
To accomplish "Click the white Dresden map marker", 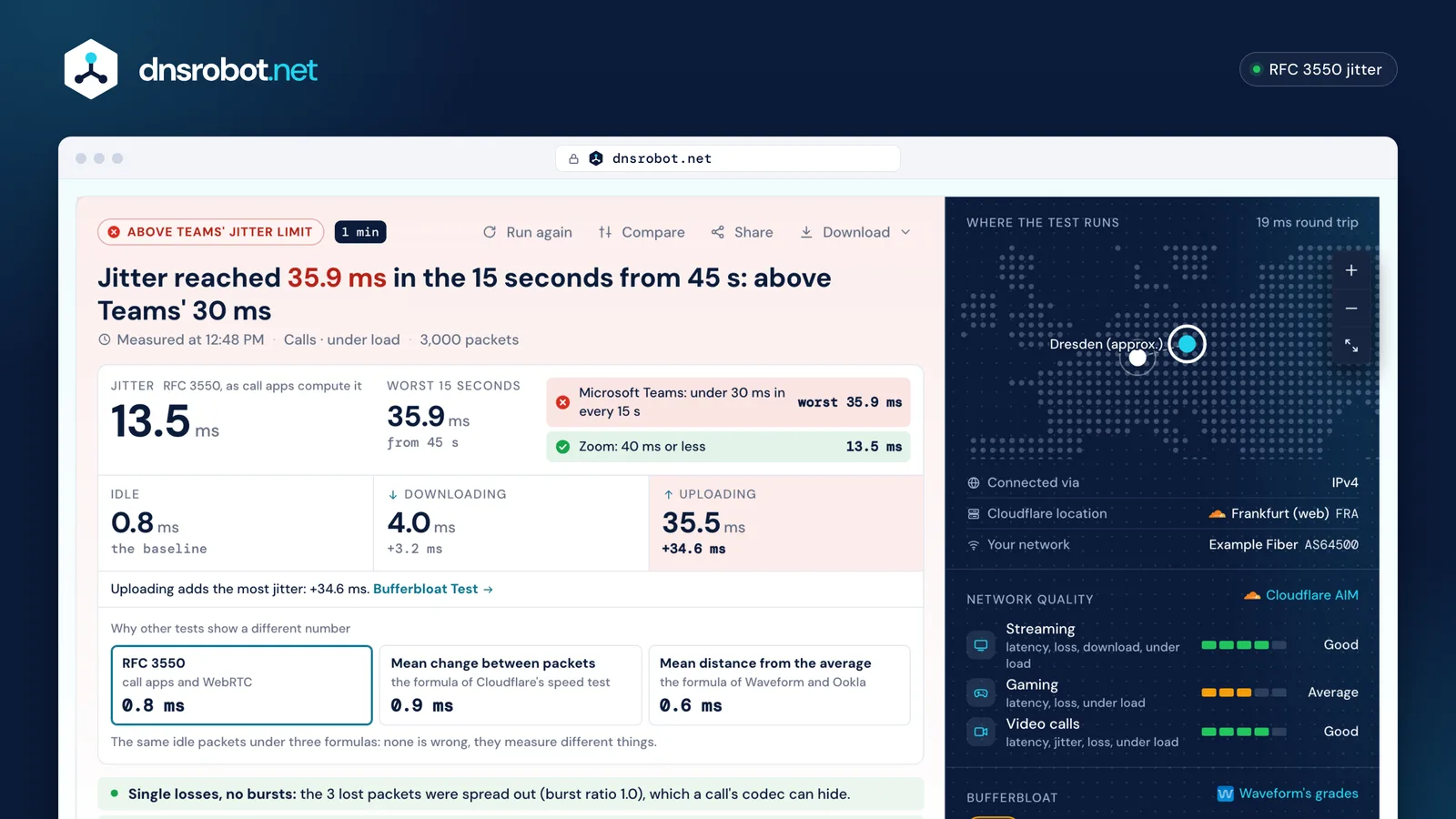I will (x=1137, y=358).
